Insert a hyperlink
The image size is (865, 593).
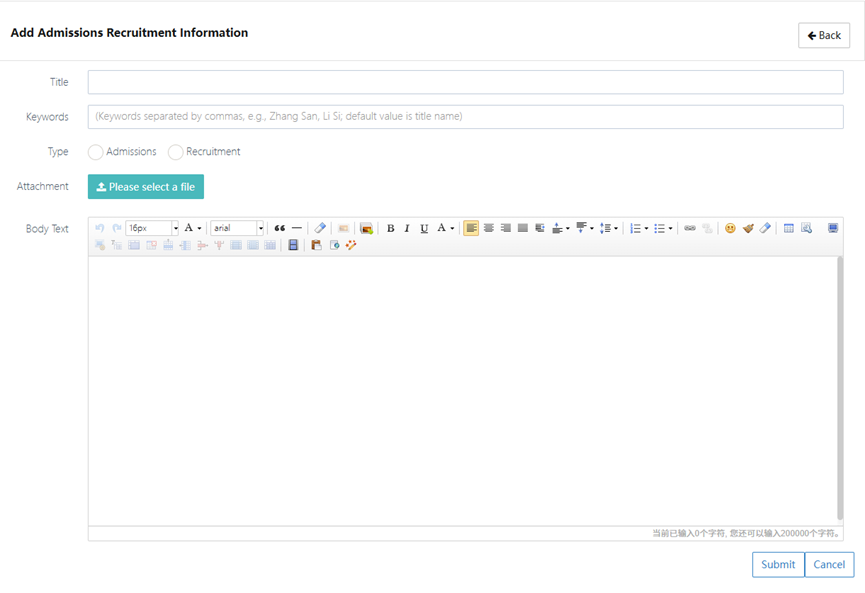click(689, 228)
